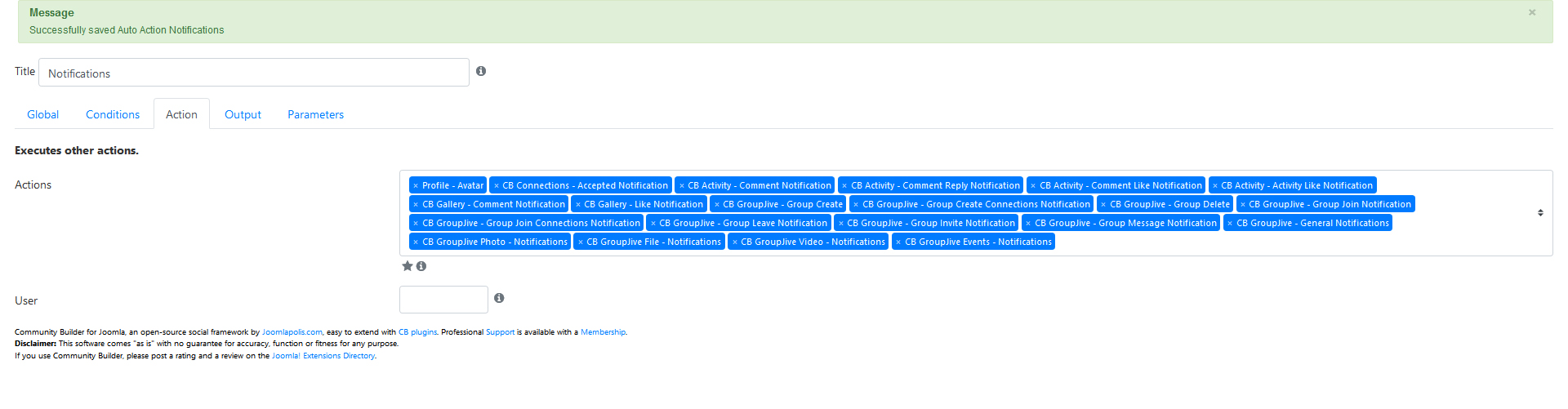Remove the CB GroupJive - Group Join Notification tag
The width and height of the screenshot is (1568, 409).
point(1242,205)
